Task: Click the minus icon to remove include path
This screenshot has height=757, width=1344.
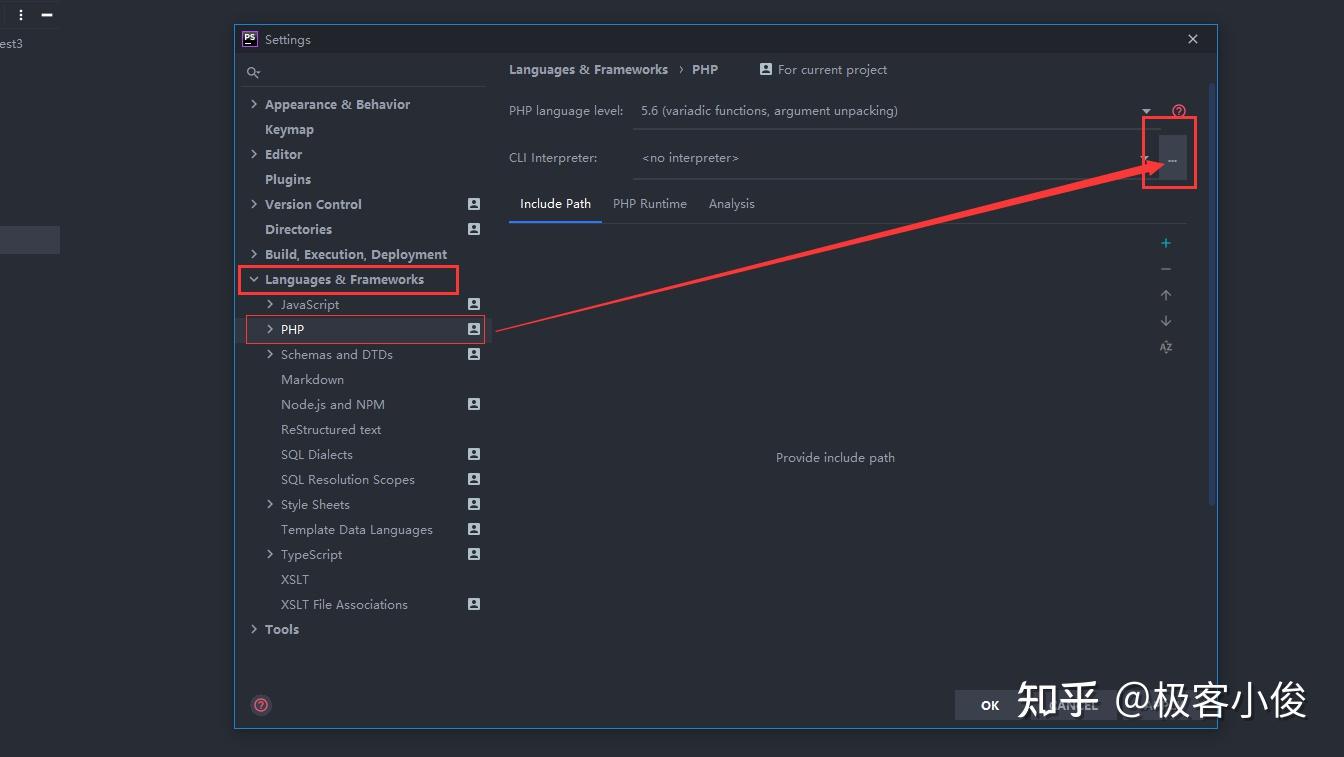Action: (1165, 268)
